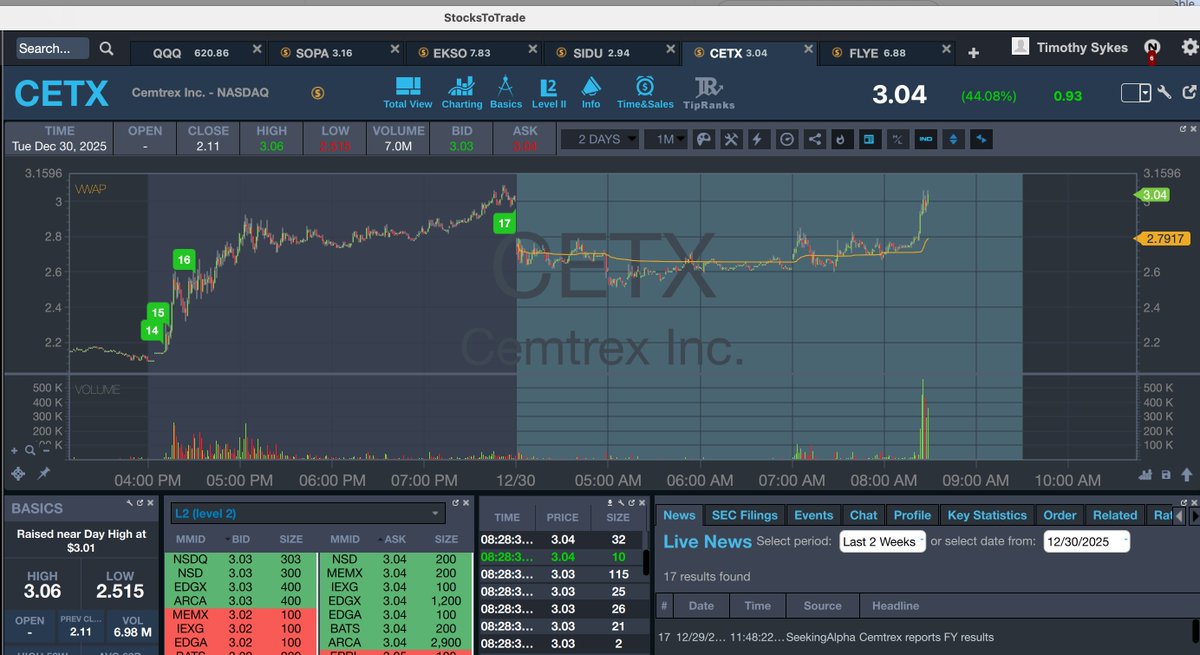Click the chart share icon

814,140
